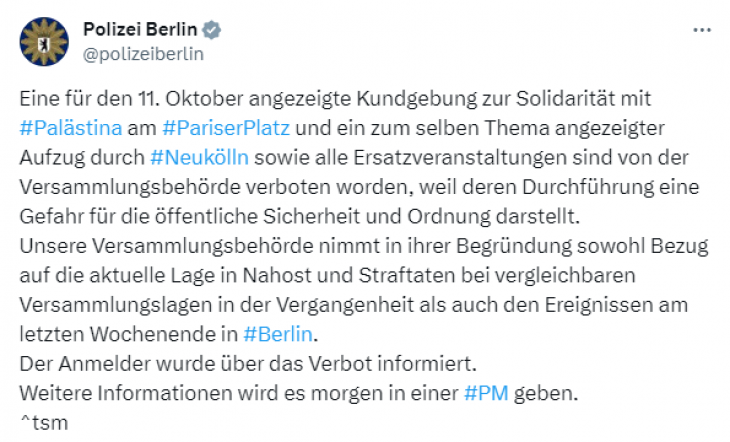The width and height of the screenshot is (730, 442).
Task: Click the Polizei Berlin star-badge avatar
Action: [x=44, y=41]
